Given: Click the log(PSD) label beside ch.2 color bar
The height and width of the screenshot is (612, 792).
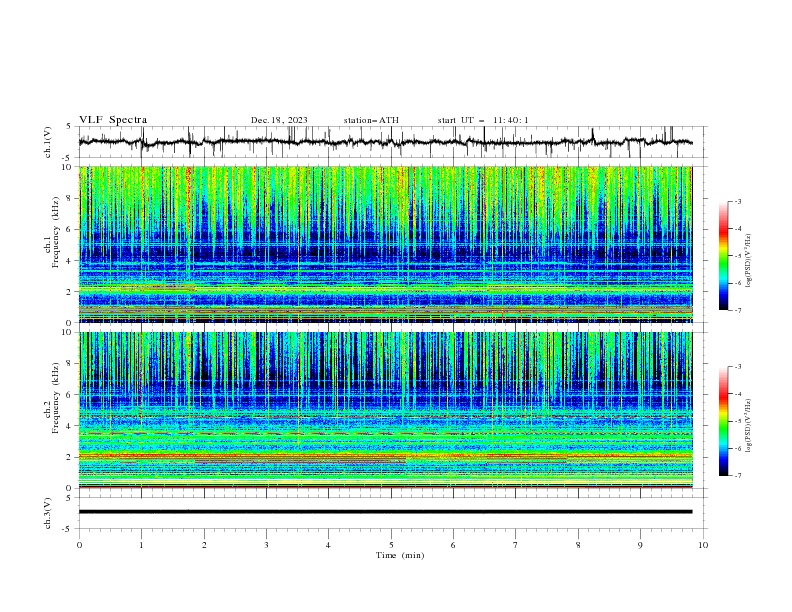Looking at the screenshot, I should (x=749, y=426).
